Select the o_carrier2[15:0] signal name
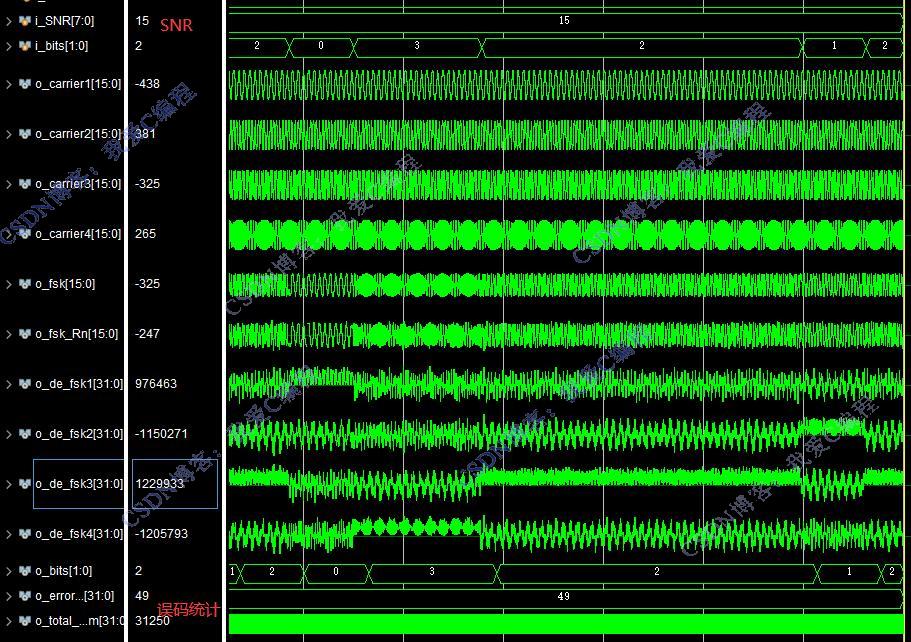 click(78, 134)
